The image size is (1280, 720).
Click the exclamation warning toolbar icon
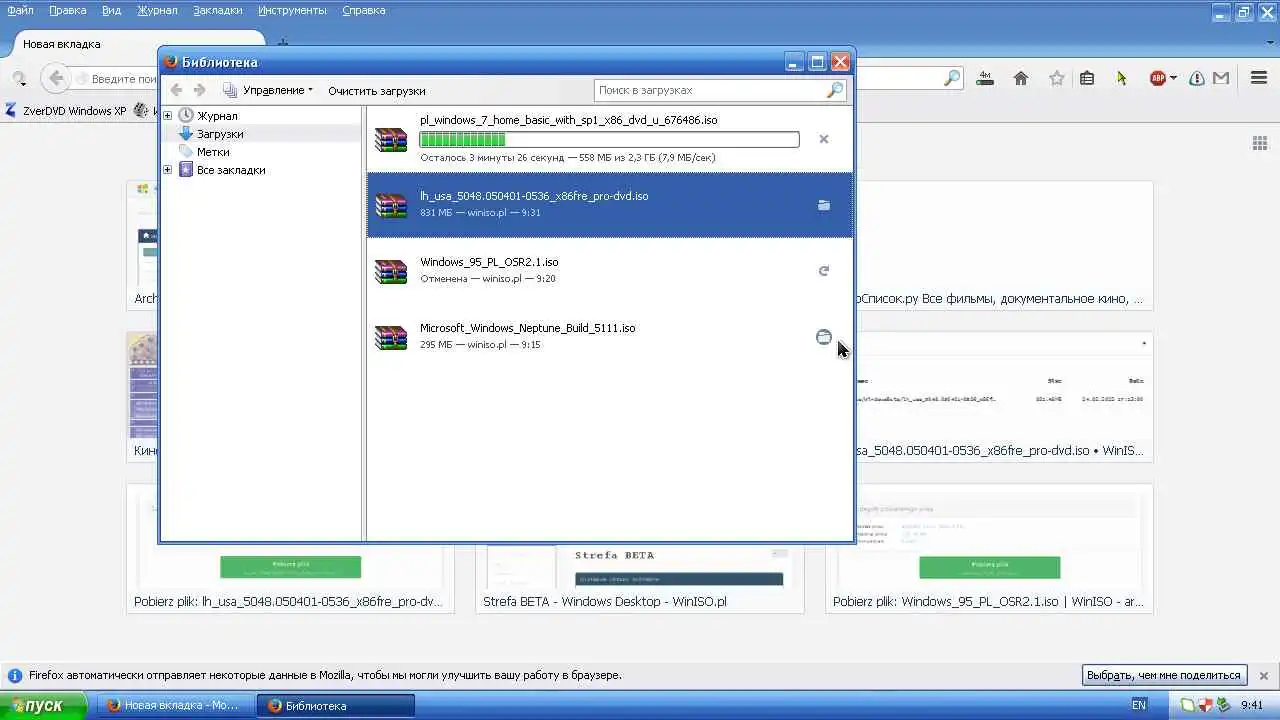pyautogui.click(x=1197, y=78)
